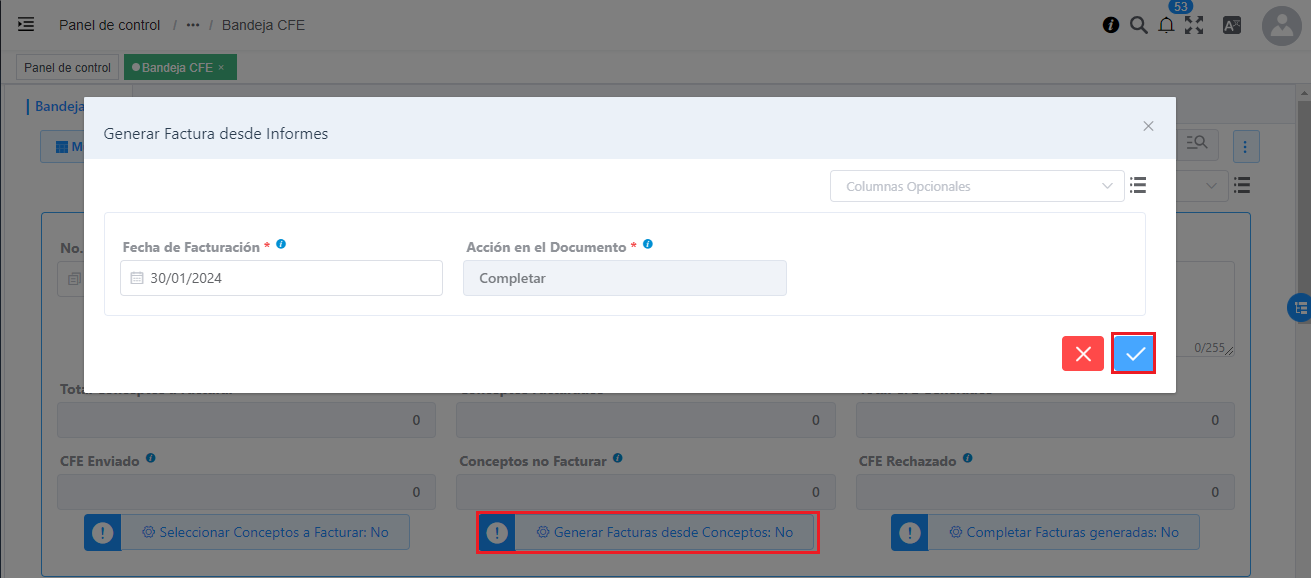Viewport: 1311px width, 578px height.
Task: Click the list icon beside Columnas Opcionales
Action: (1137, 185)
